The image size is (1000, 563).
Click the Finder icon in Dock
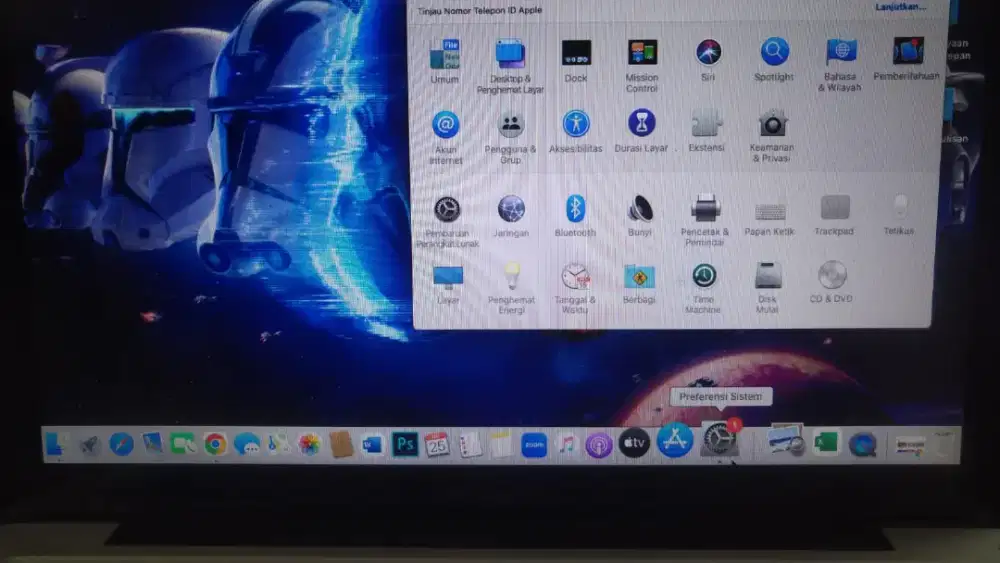pos(56,444)
